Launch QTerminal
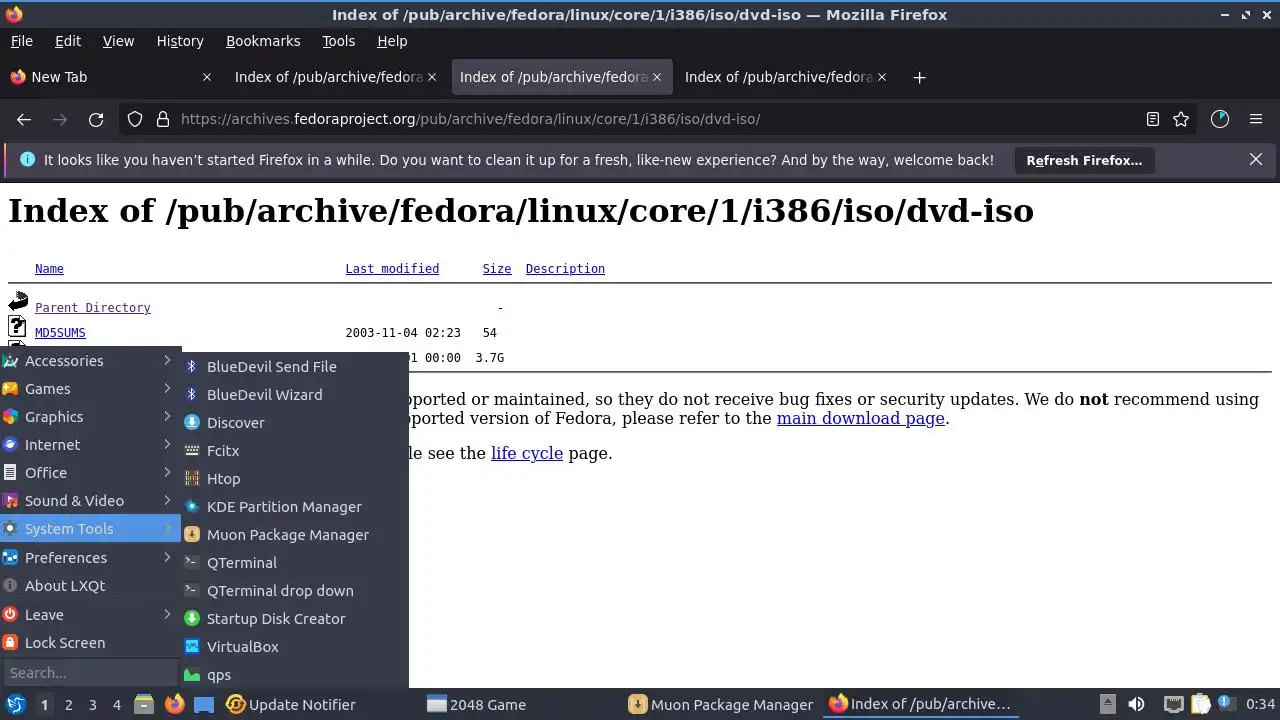Viewport: 1280px width, 720px height. point(295,563)
